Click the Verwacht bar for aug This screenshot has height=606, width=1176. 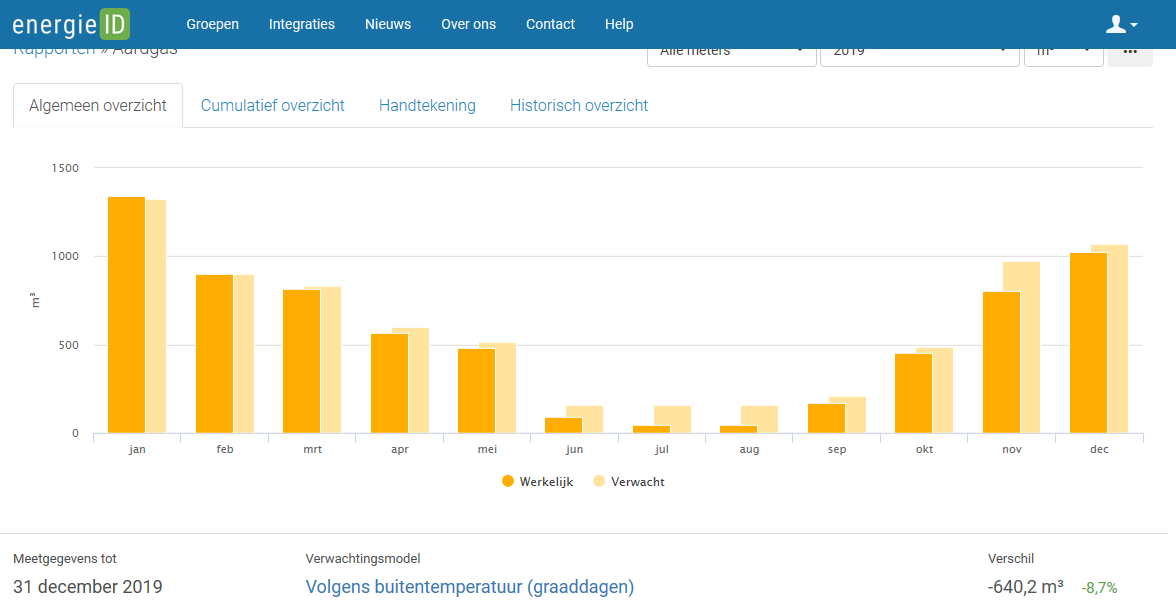click(768, 419)
